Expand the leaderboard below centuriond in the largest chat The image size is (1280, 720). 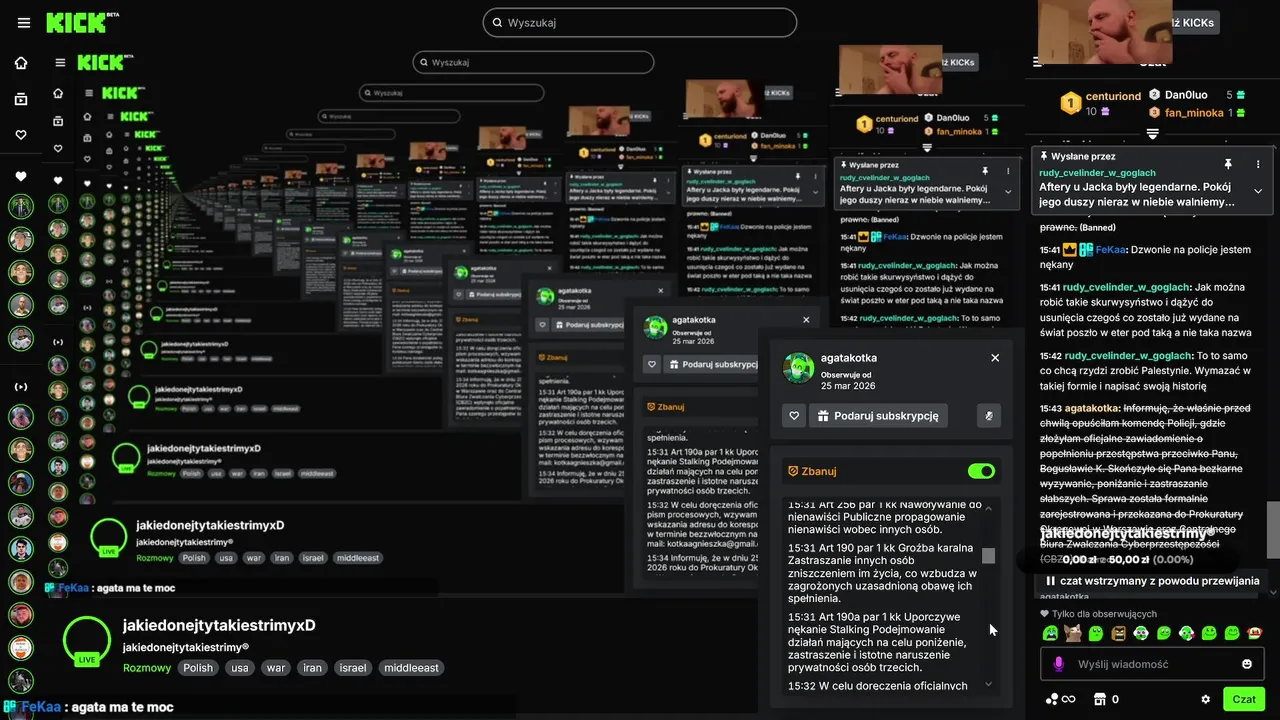1152,134
